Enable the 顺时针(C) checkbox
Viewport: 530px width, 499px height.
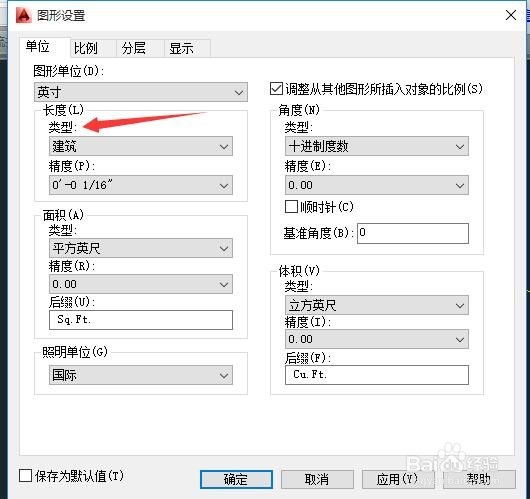pyautogui.click(x=291, y=207)
